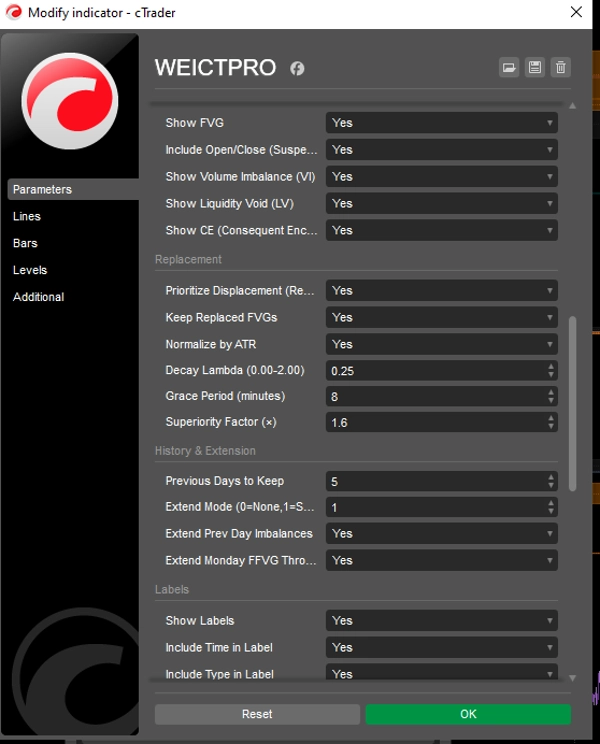This screenshot has width=600, height=744.
Task: Increase the Grace Period value with the up arrow
Action: pyautogui.click(x=551, y=392)
